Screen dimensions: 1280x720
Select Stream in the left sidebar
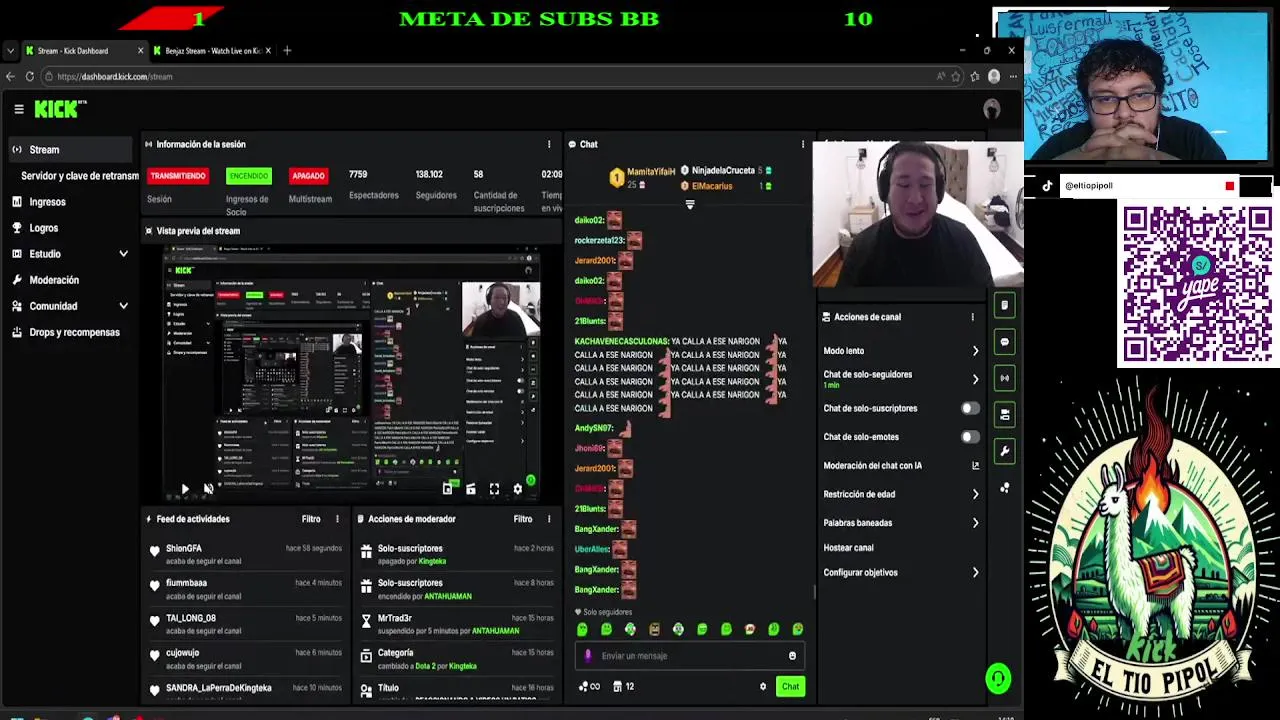pyautogui.click(x=70, y=150)
